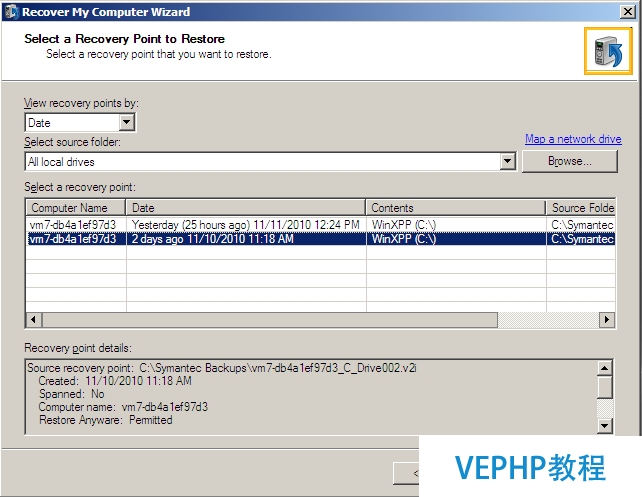Screen dimensions: 642x497
Task: Click C:\Symantec source folder in Yesterday row
Action: pos(582,225)
